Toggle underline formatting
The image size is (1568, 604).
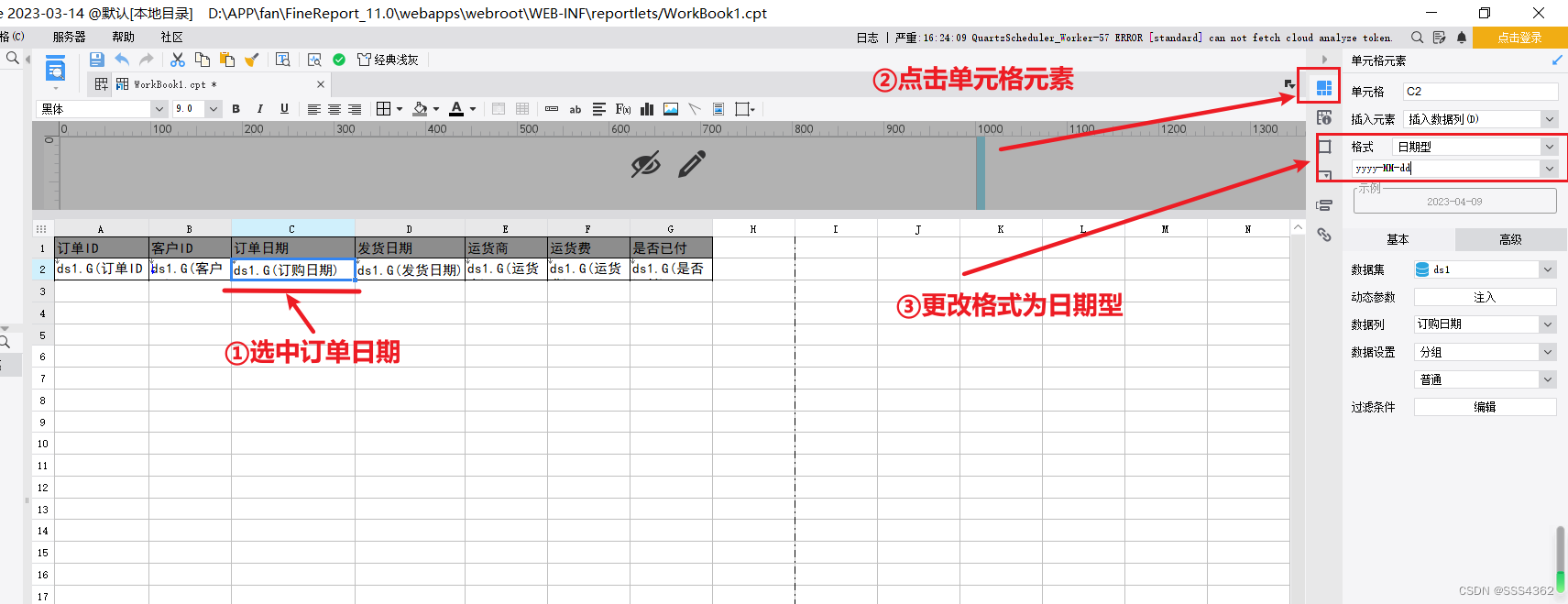coord(284,109)
